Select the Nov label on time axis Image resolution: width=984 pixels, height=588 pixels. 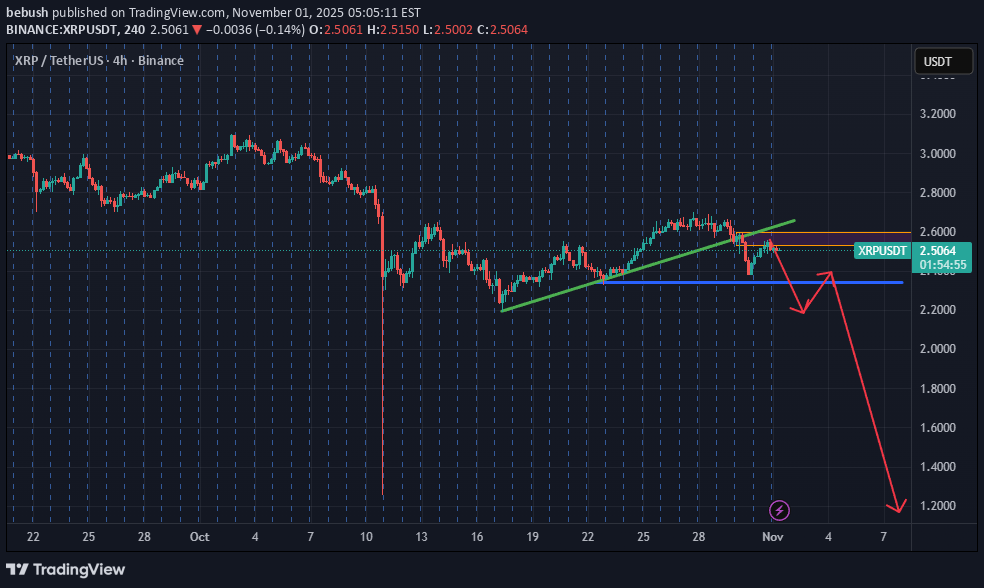772,537
